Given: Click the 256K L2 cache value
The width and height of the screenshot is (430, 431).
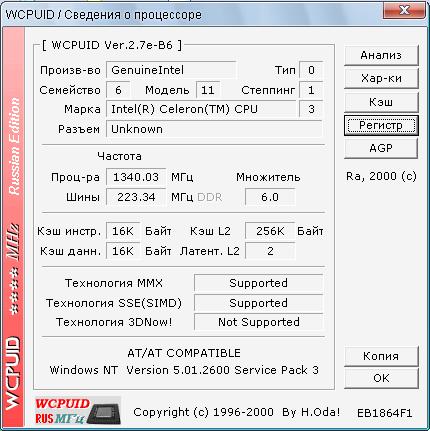Looking at the screenshot, I should click(x=270, y=231).
